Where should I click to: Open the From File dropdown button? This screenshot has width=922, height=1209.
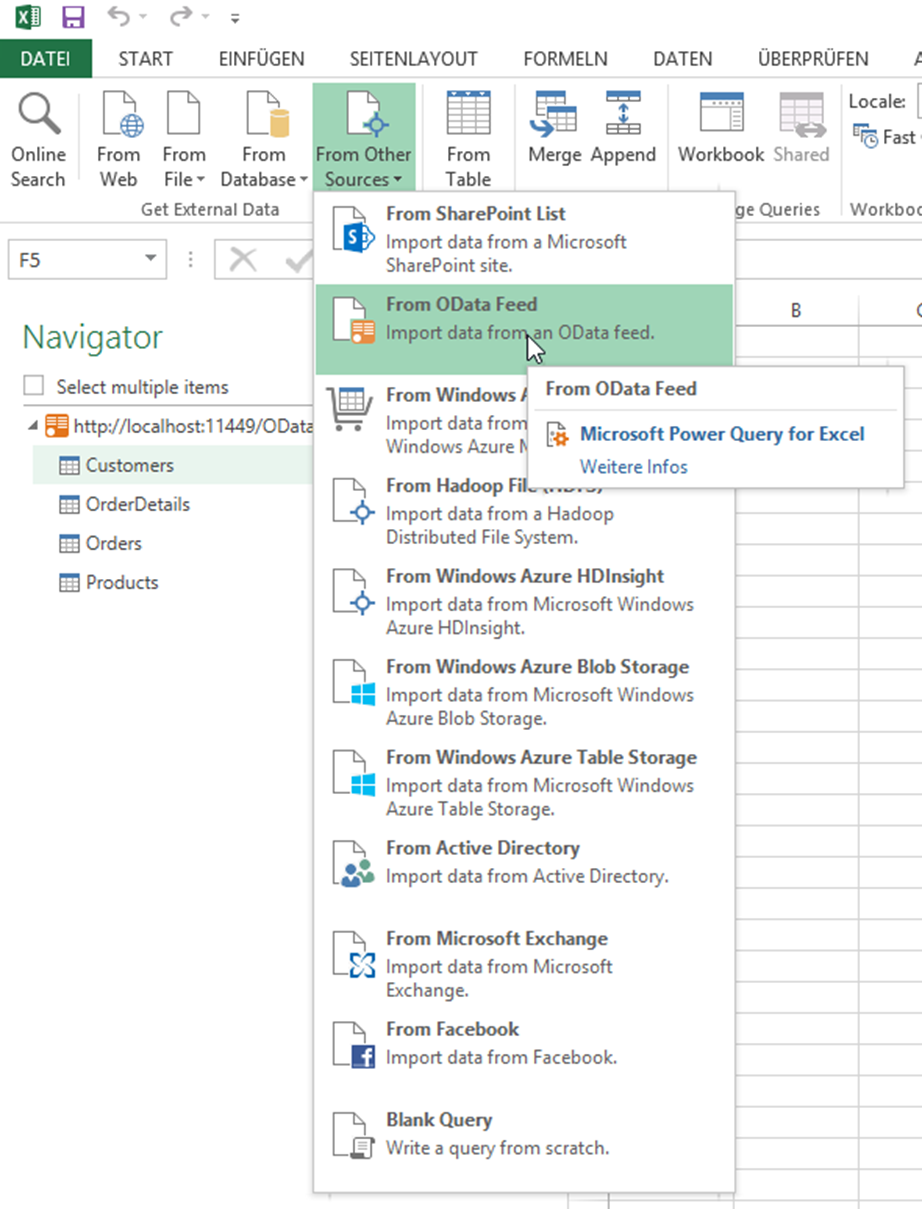[184, 140]
